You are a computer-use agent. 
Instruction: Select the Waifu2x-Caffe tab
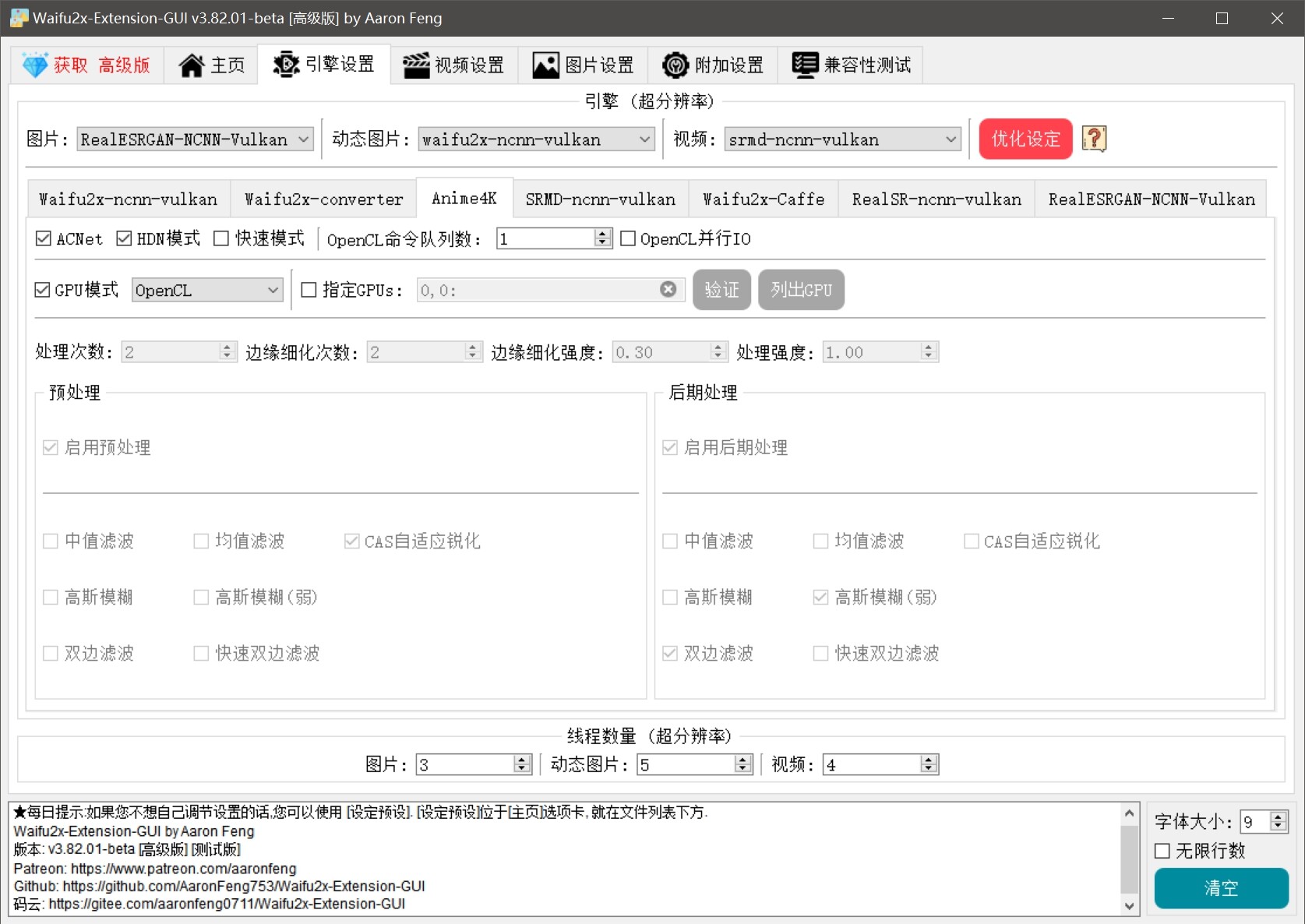tap(763, 199)
